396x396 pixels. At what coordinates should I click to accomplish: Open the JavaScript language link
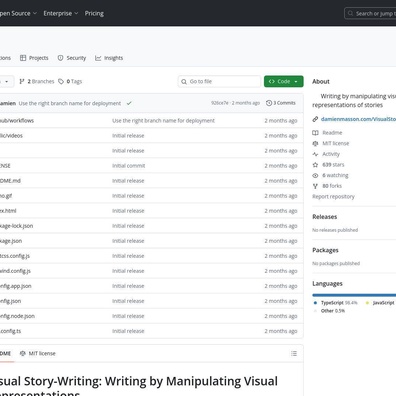click(x=384, y=303)
